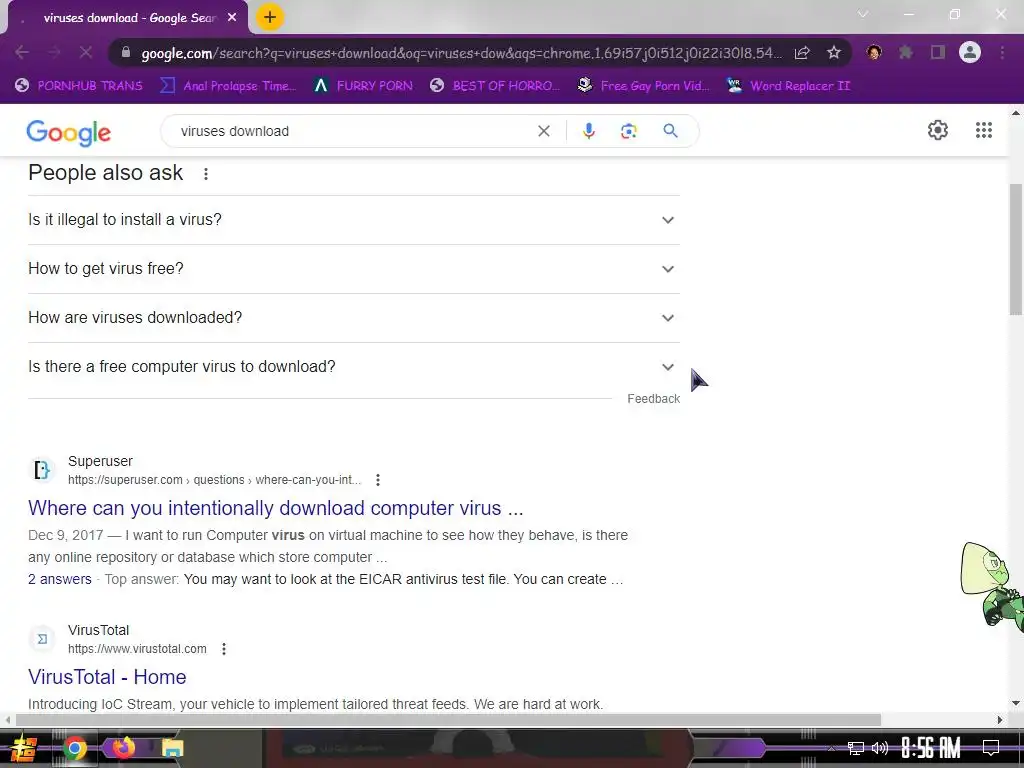
Task: Go back to the previous page
Action: click(22, 52)
